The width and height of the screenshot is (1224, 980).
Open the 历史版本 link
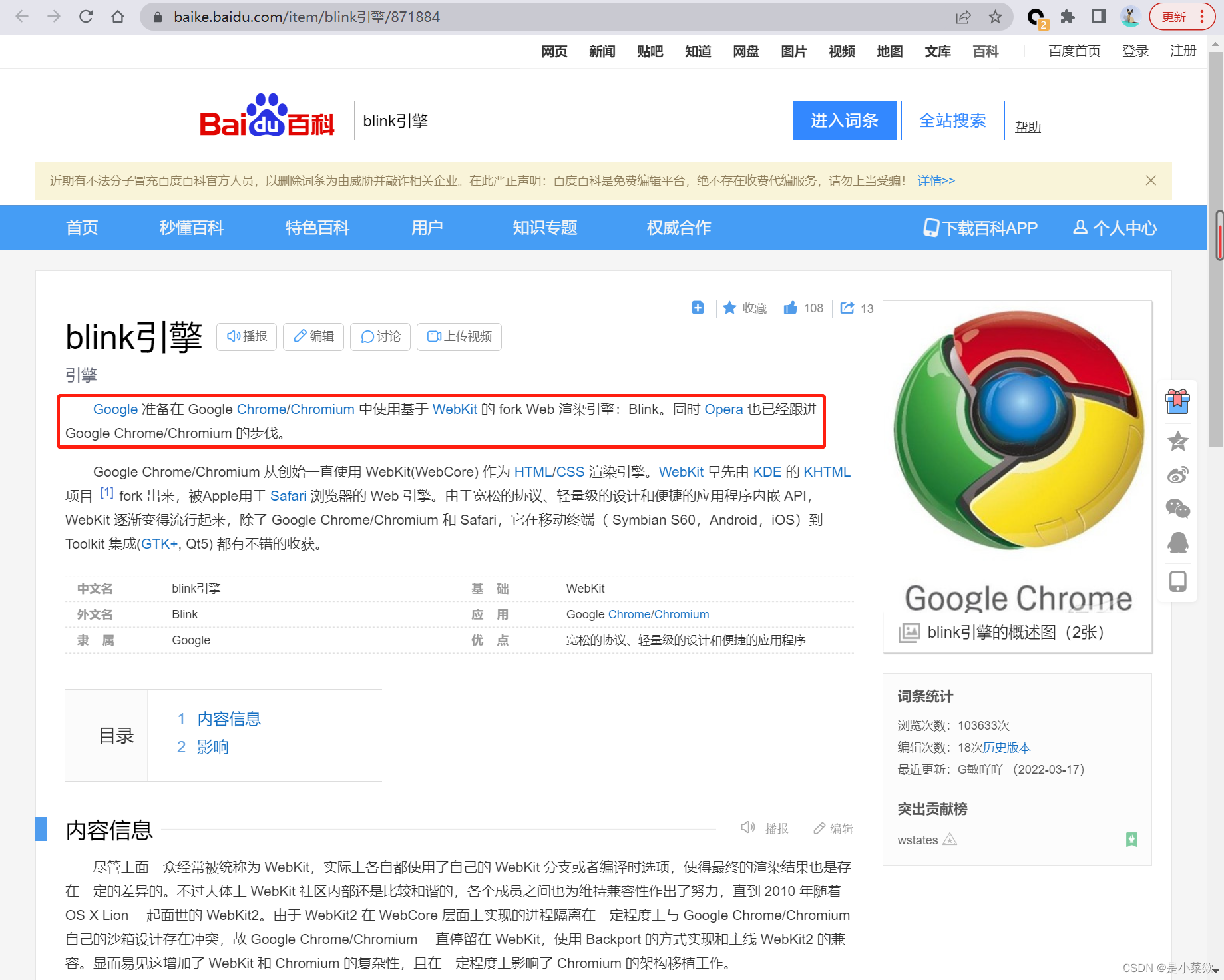pos(1007,747)
